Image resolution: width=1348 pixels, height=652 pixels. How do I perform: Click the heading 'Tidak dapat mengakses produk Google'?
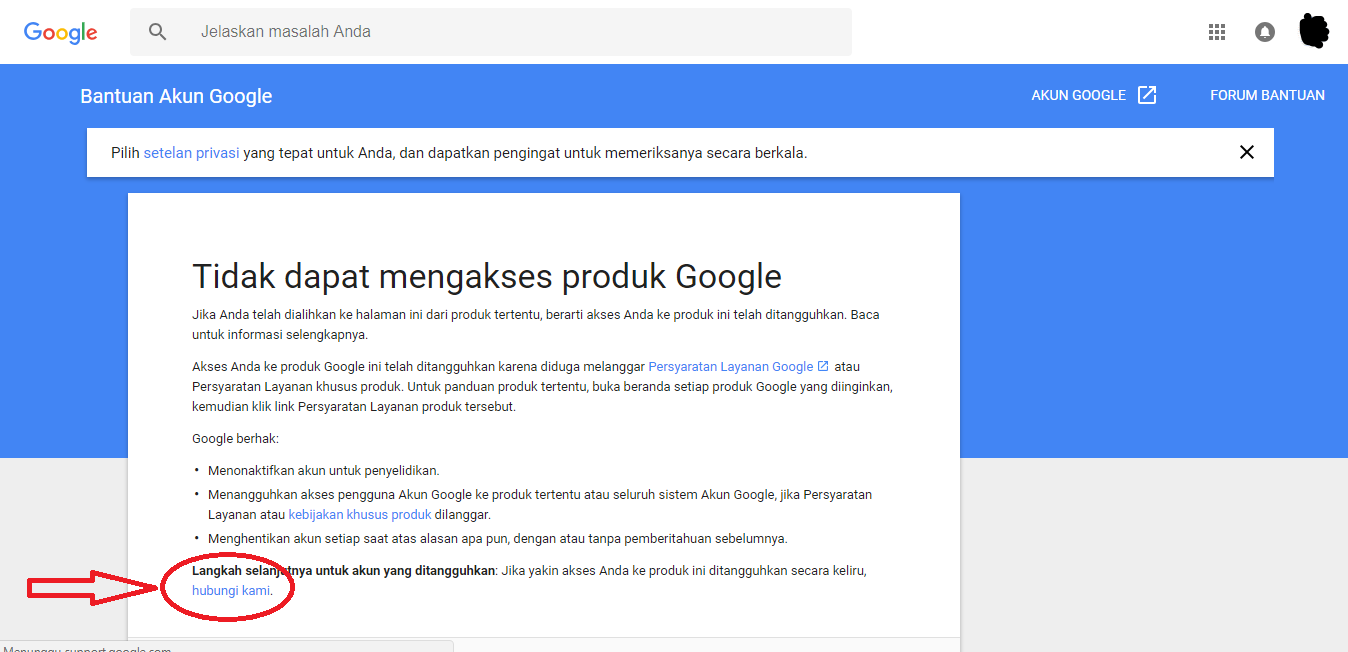[x=487, y=276]
